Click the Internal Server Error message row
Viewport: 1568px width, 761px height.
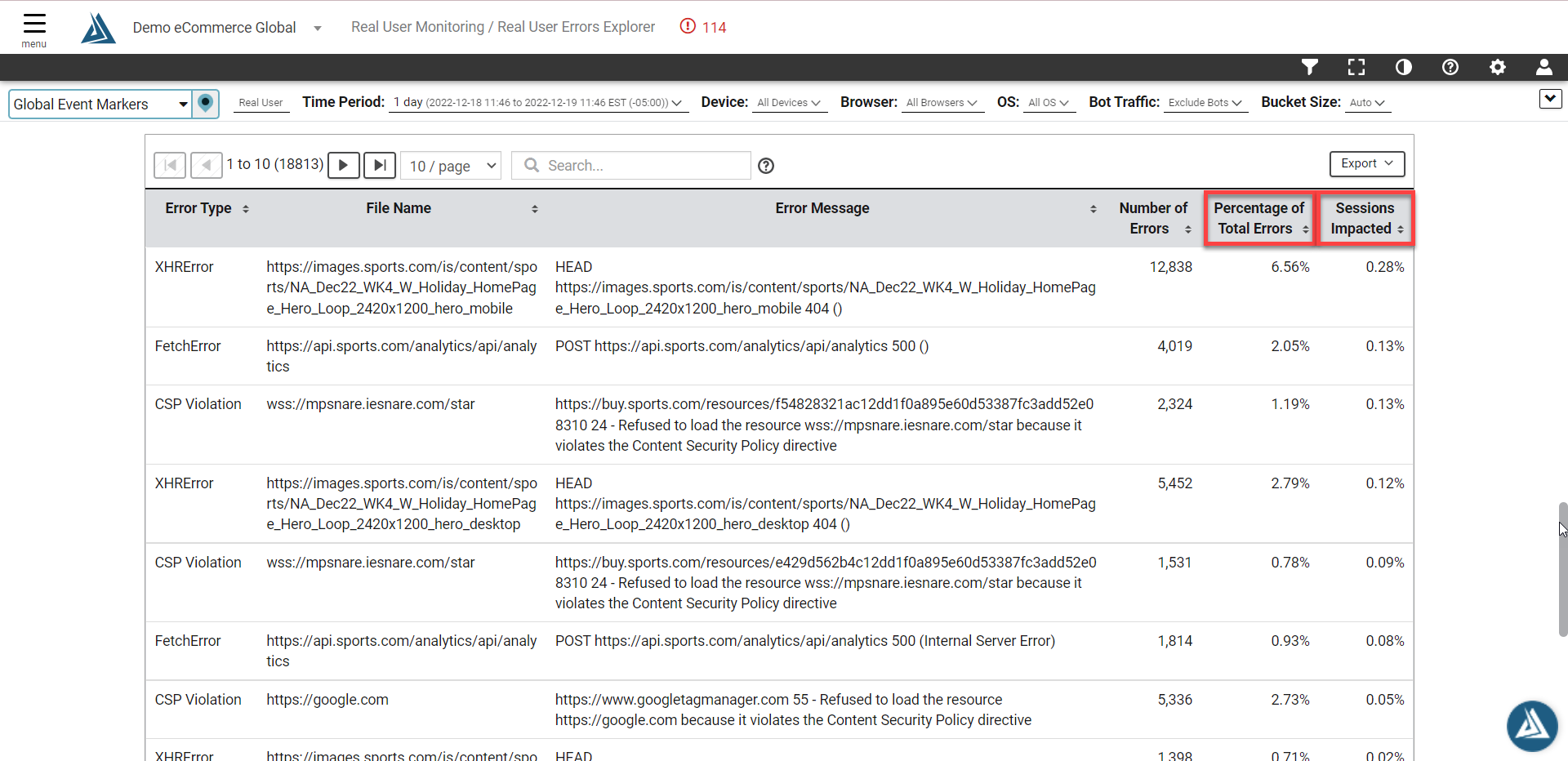pyautogui.click(x=805, y=641)
